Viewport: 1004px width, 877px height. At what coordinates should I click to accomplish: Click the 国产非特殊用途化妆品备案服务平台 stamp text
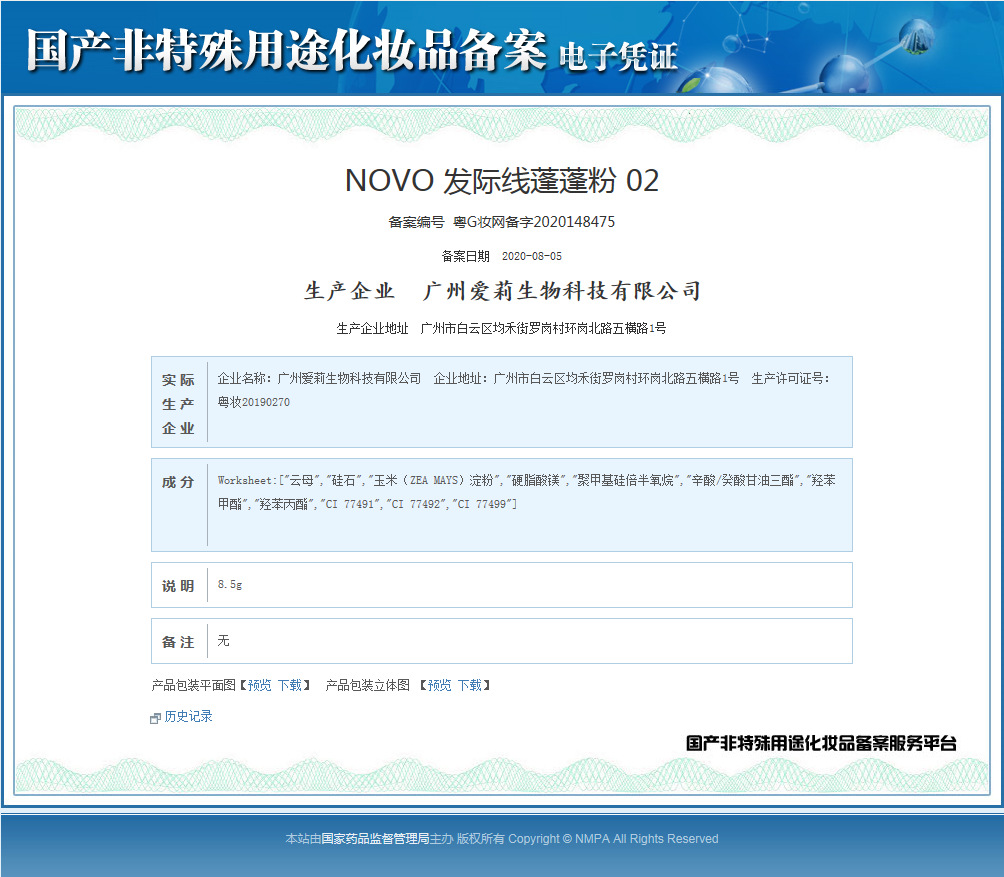821,743
